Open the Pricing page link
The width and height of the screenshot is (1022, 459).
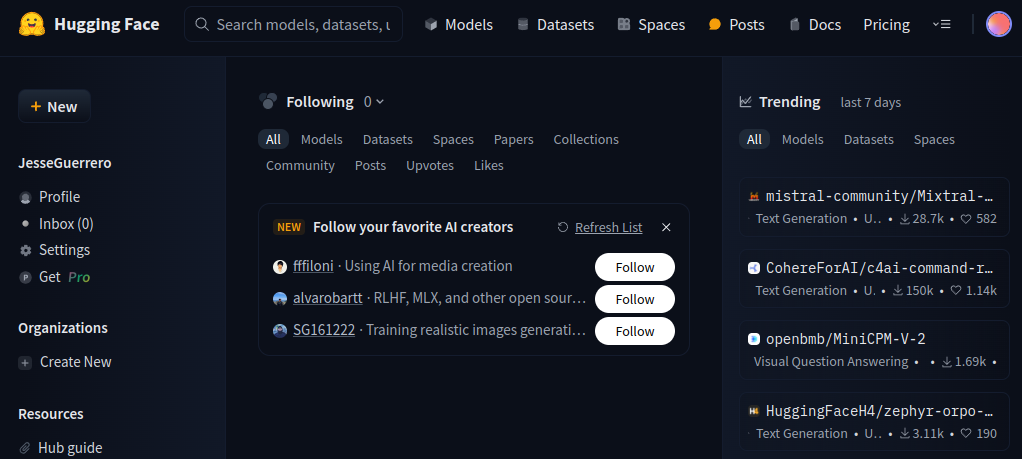click(x=886, y=25)
